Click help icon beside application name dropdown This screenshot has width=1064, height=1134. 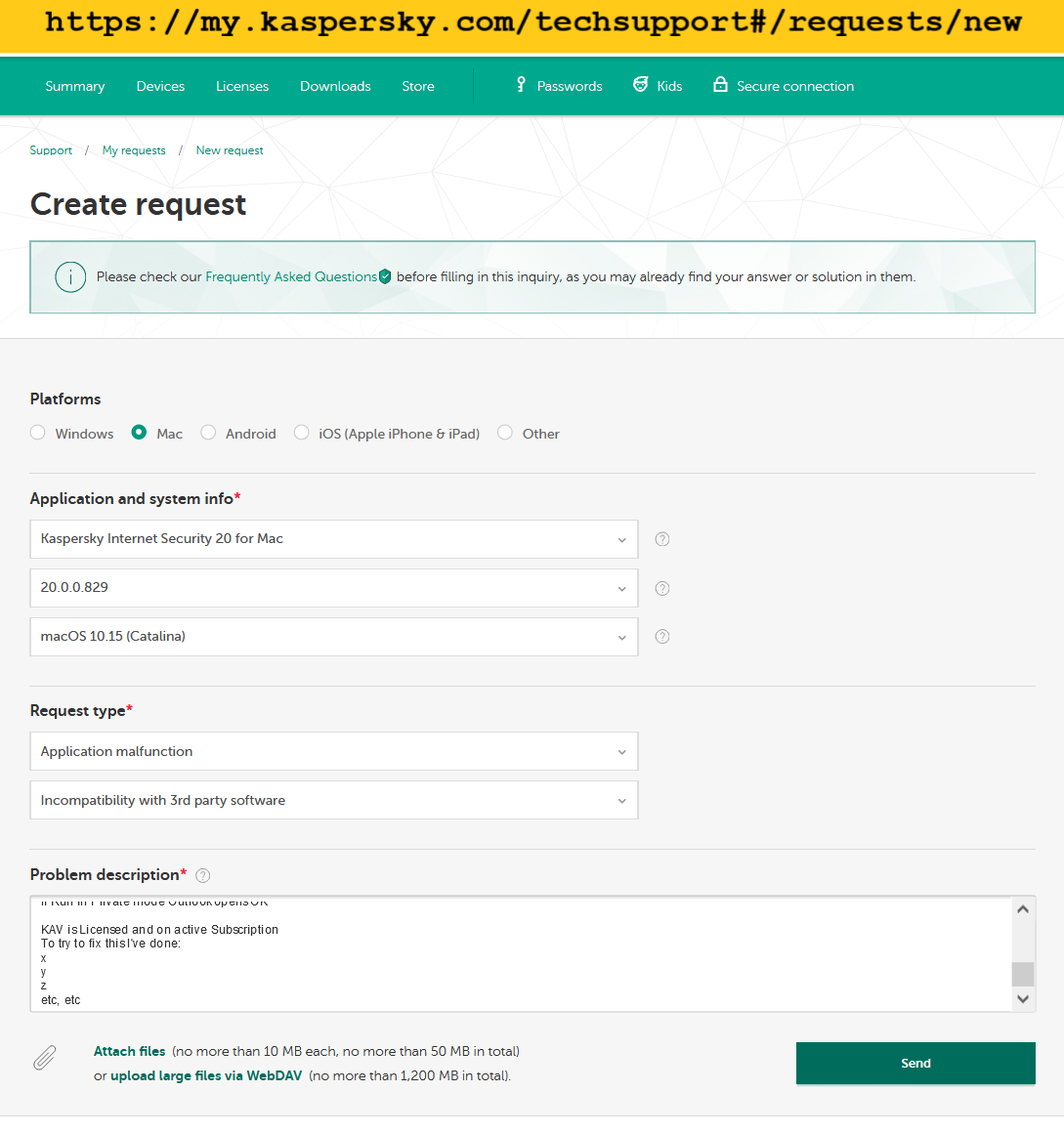tap(661, 539)
